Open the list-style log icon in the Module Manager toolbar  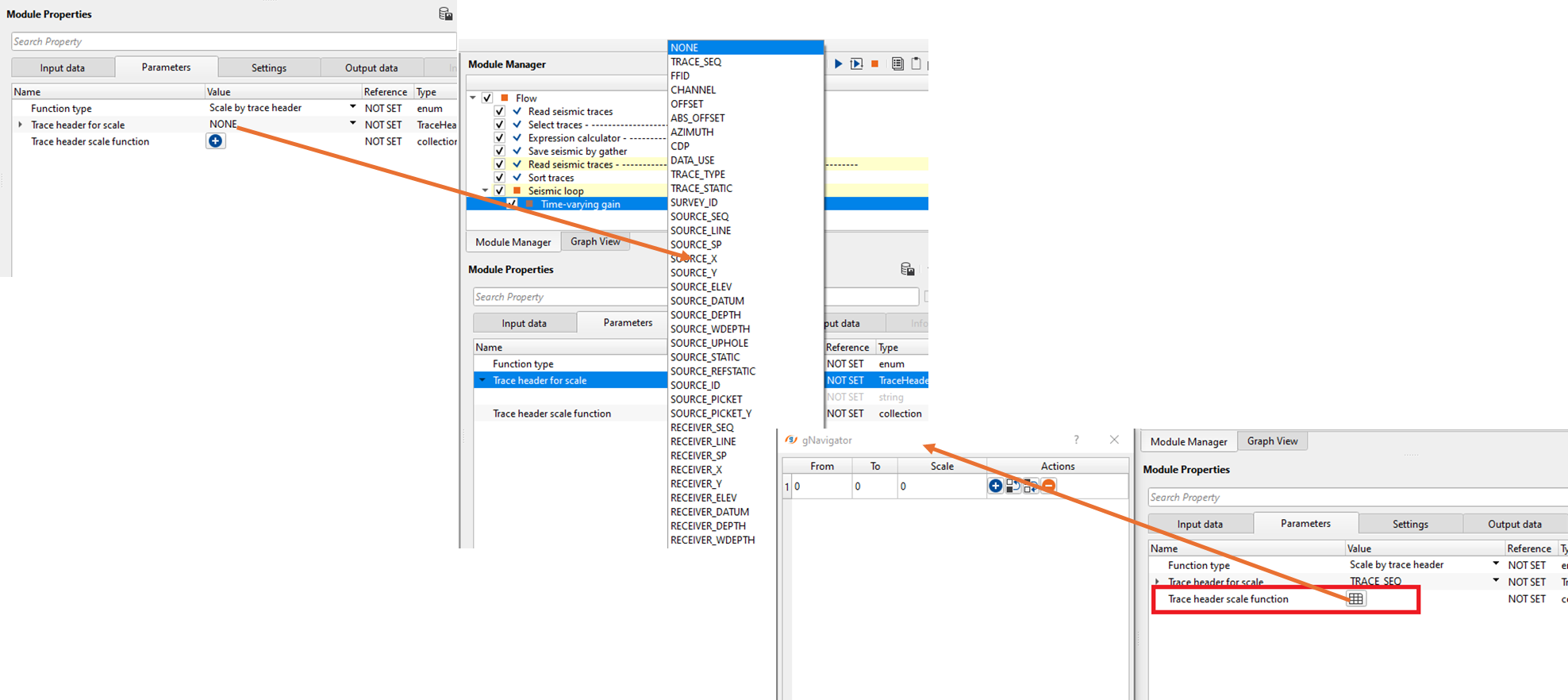click(897, 63)
